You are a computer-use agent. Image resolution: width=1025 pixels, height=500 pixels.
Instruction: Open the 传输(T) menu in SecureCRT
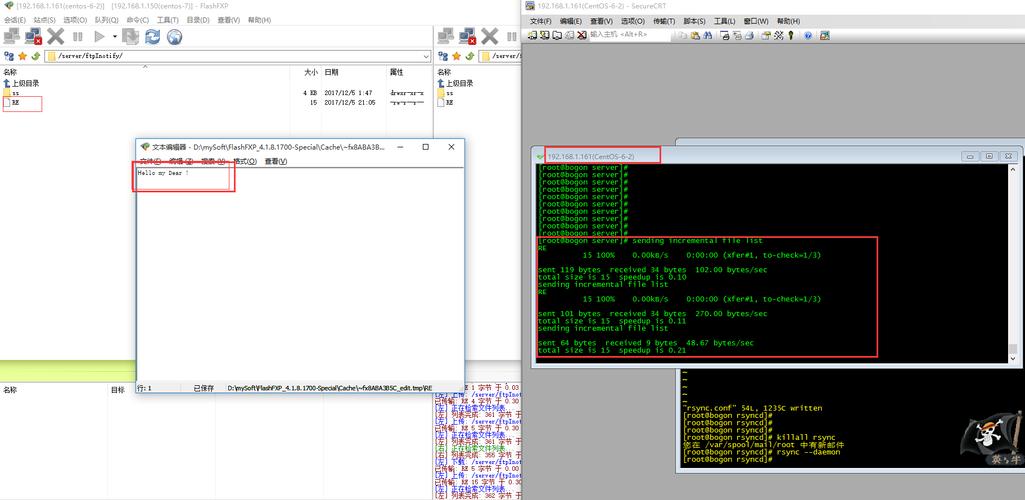(664, 20)
